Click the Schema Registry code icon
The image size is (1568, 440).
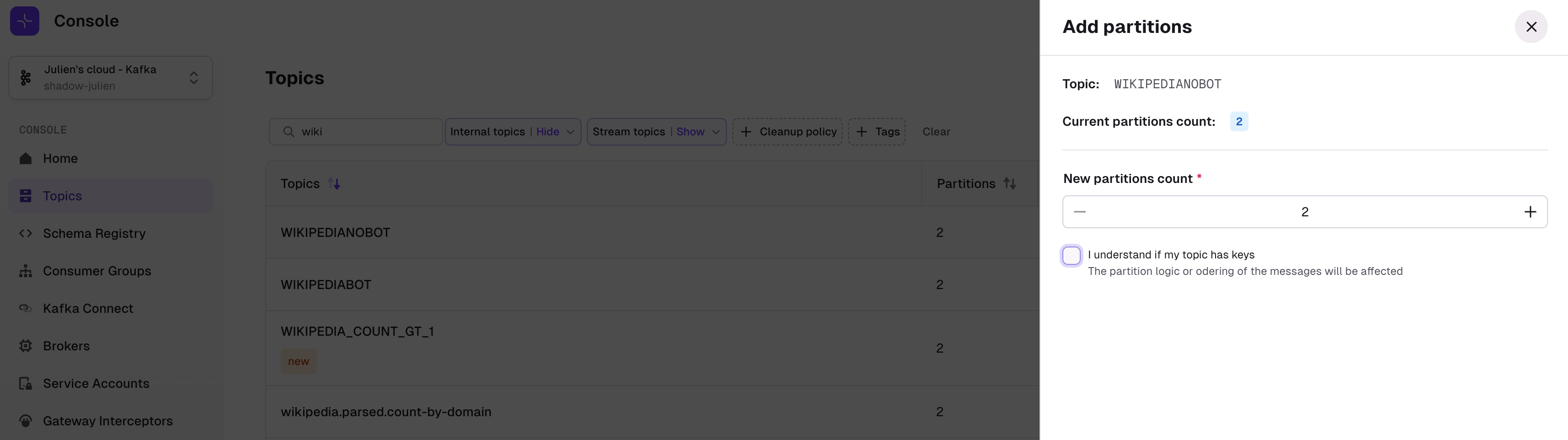pos(26,233)
